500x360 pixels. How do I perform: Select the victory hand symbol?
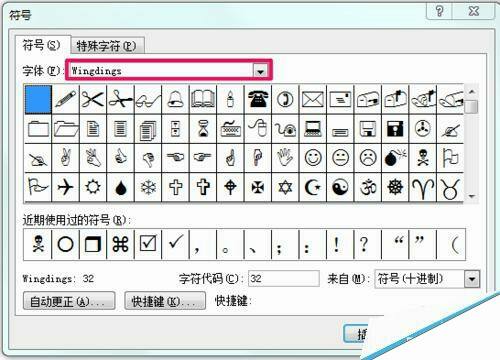click(x=66, y=158)
